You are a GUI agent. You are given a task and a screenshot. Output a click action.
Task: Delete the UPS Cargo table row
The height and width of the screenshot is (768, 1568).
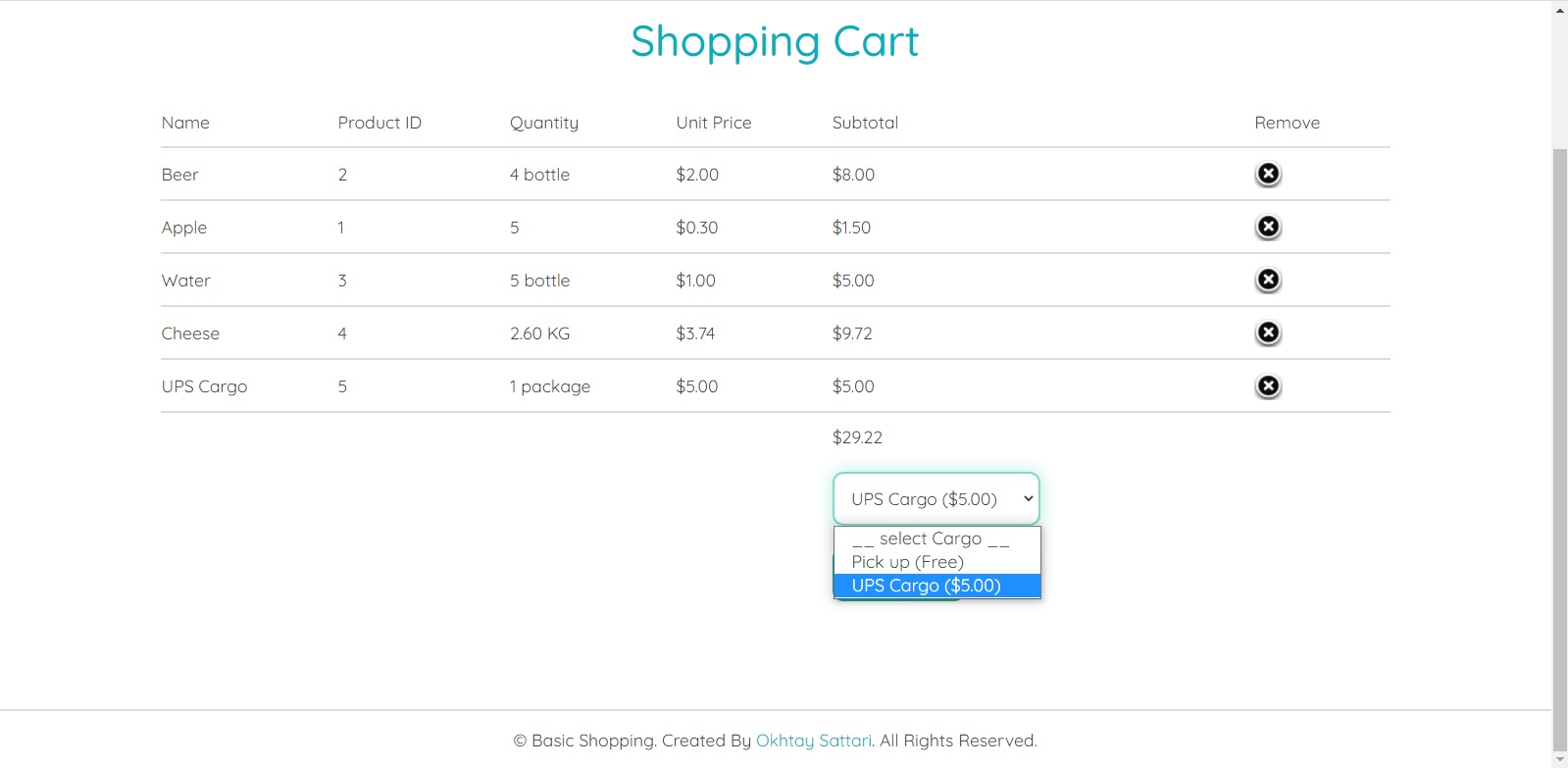click(1268, 385)
